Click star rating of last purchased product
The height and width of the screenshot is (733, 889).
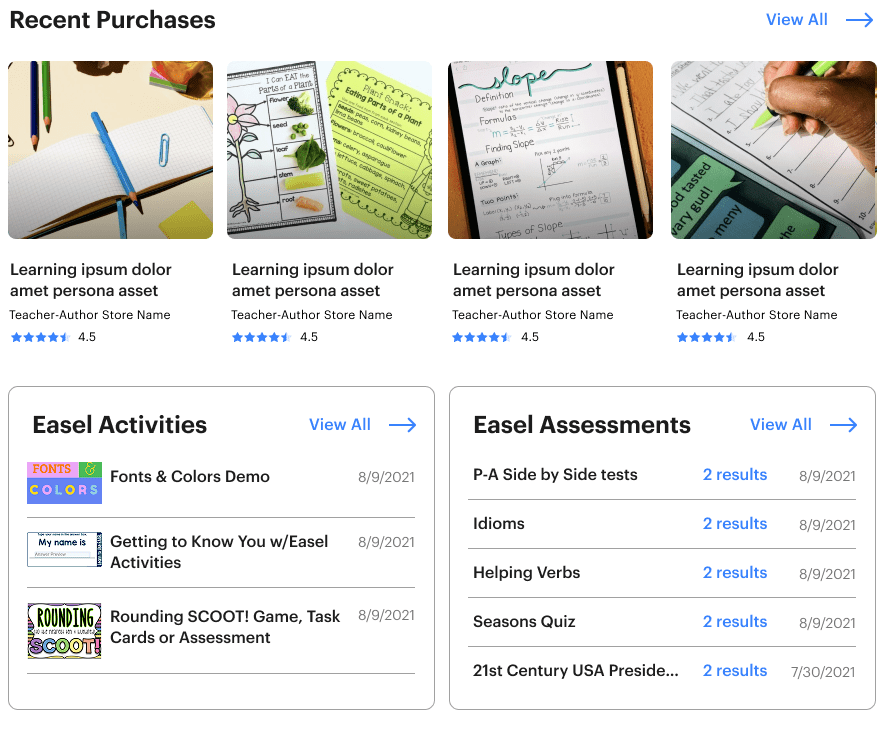click(x=706, y=337)
